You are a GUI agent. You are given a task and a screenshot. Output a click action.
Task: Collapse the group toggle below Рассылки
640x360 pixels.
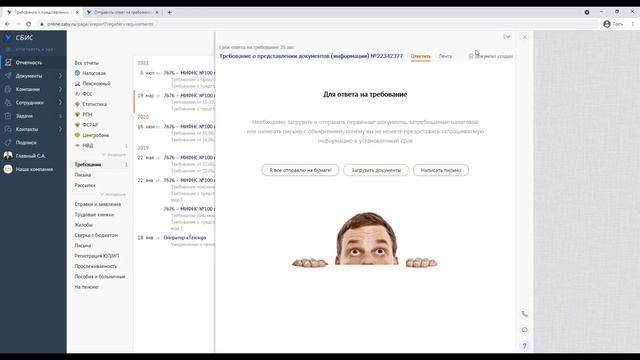tap(113, 194)
